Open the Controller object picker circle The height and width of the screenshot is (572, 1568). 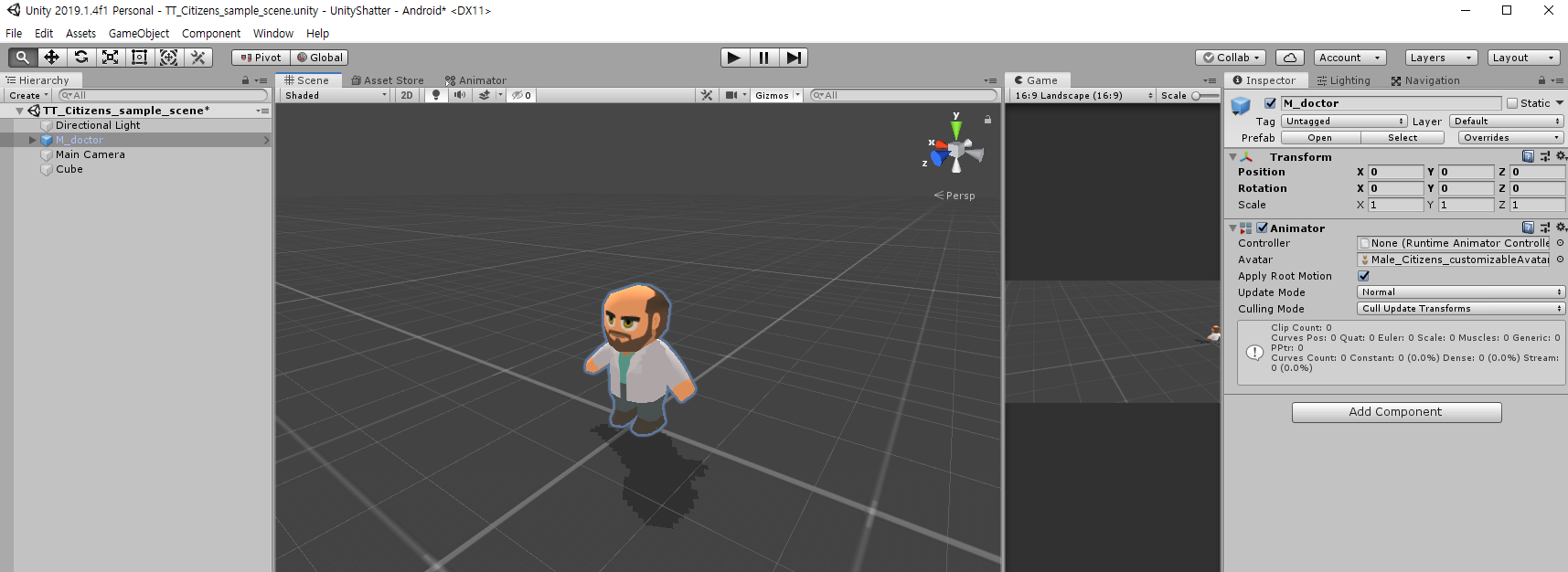pyautogui.click(x=1560, y=243)
